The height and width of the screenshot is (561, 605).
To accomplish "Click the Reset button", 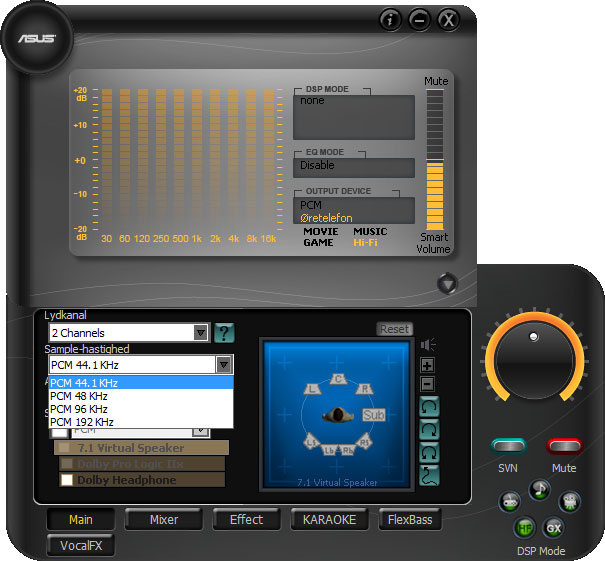I will coord(394,329).
